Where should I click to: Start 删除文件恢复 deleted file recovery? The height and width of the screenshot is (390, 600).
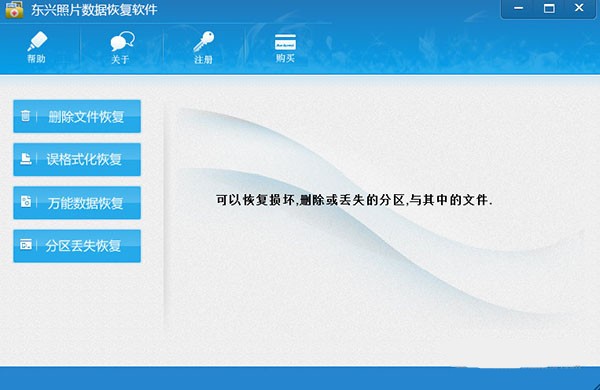point(77,116)
